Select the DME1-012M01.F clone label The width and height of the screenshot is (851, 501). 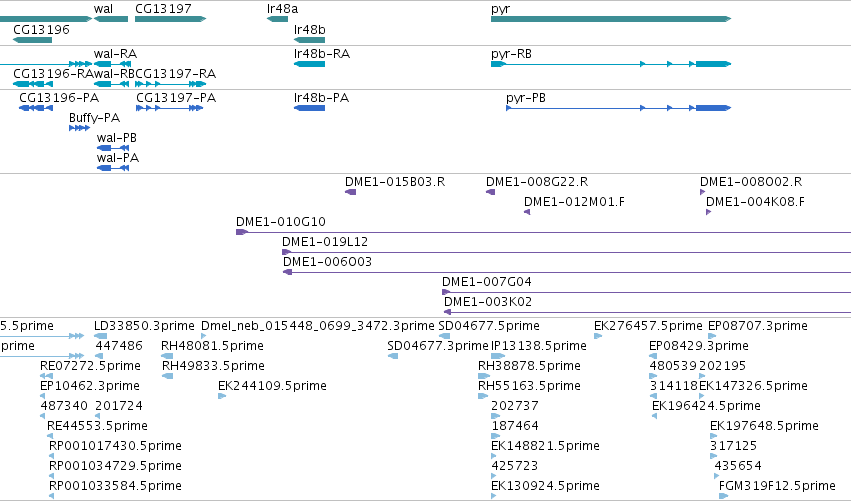coord(574,202)
